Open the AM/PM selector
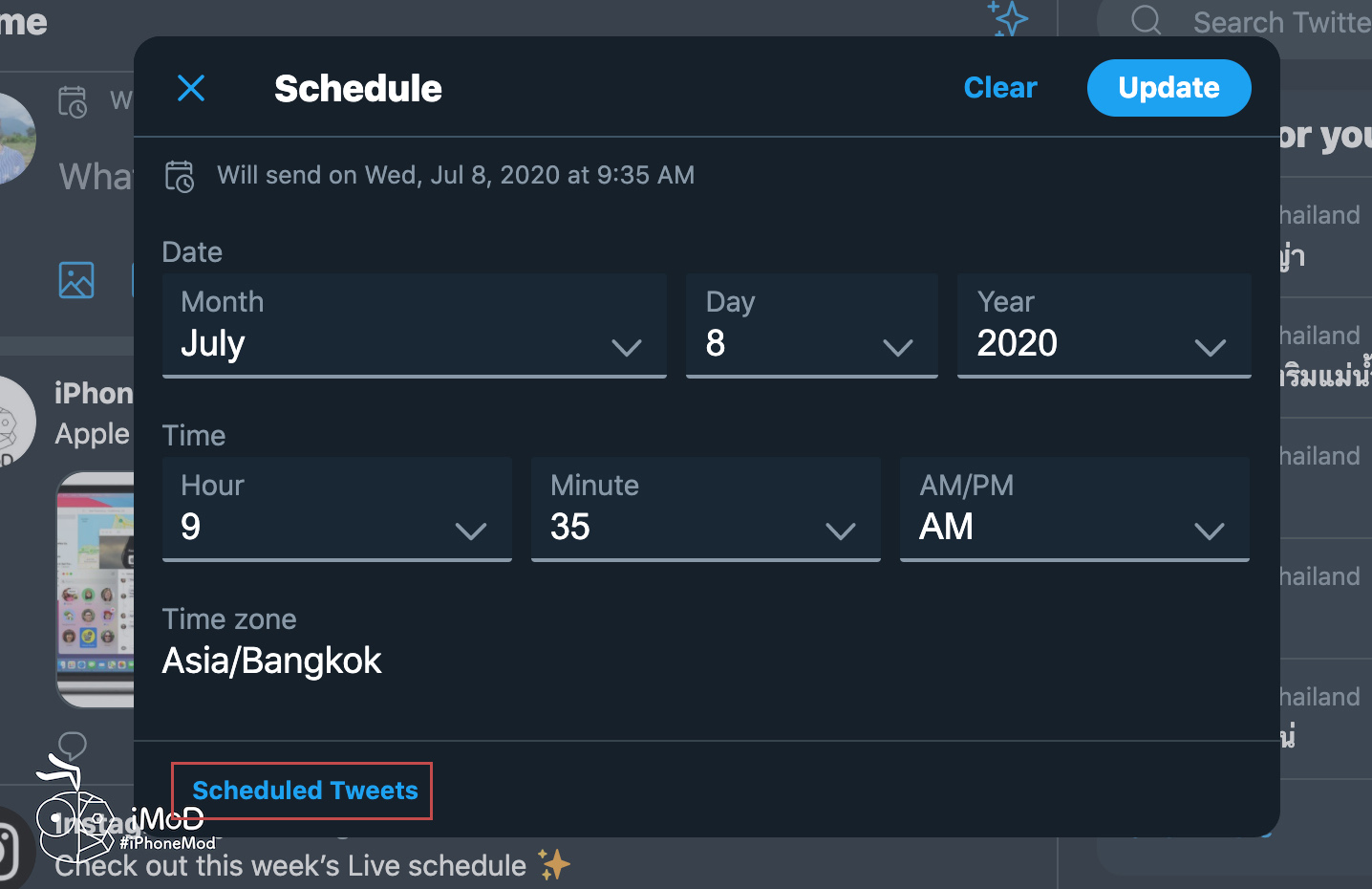1372x889 pixels. [x=1074, y=510]
